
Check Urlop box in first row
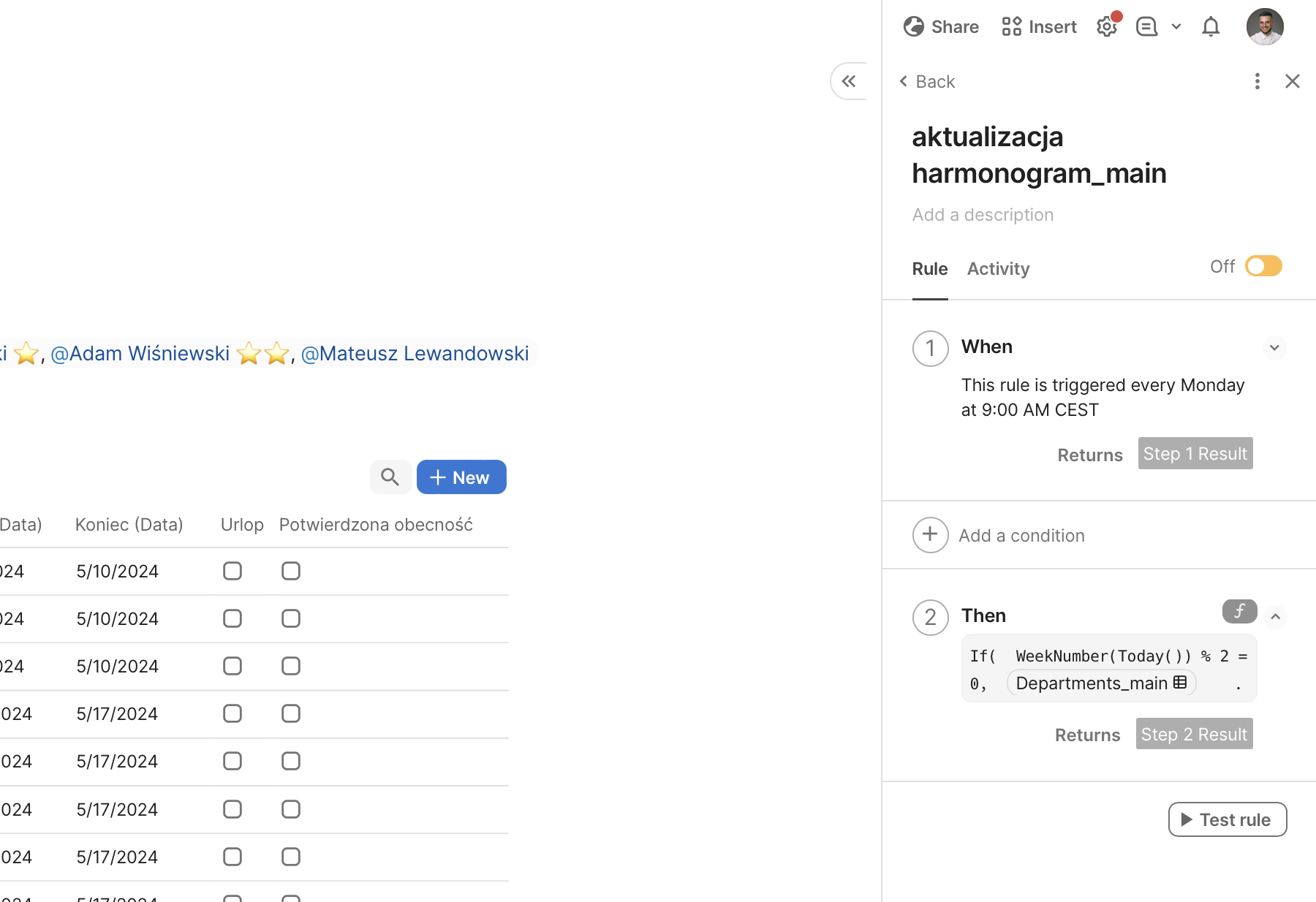pyautogui.click(x=232, y=571)
